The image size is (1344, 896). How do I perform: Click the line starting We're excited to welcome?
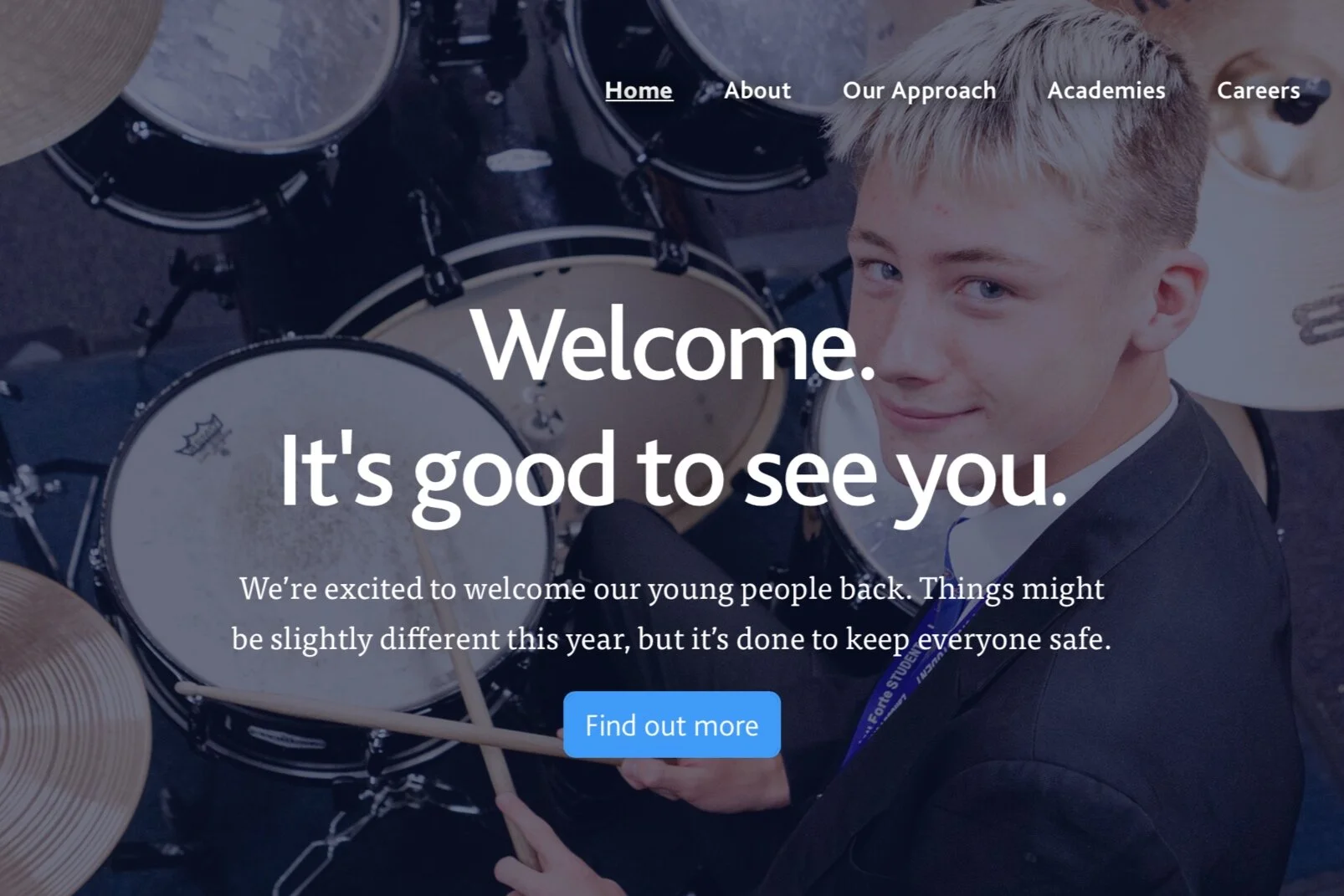coord(672,588)
